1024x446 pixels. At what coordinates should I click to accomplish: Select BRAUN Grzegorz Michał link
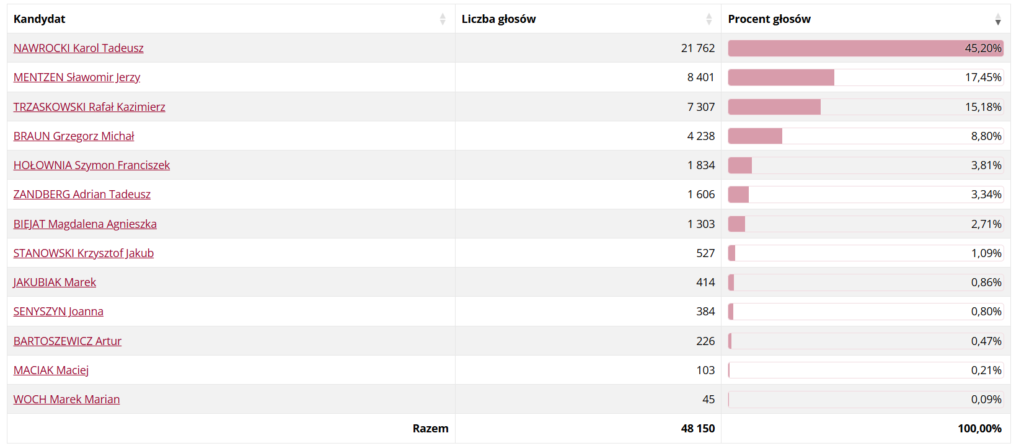[x=73, y=136]
